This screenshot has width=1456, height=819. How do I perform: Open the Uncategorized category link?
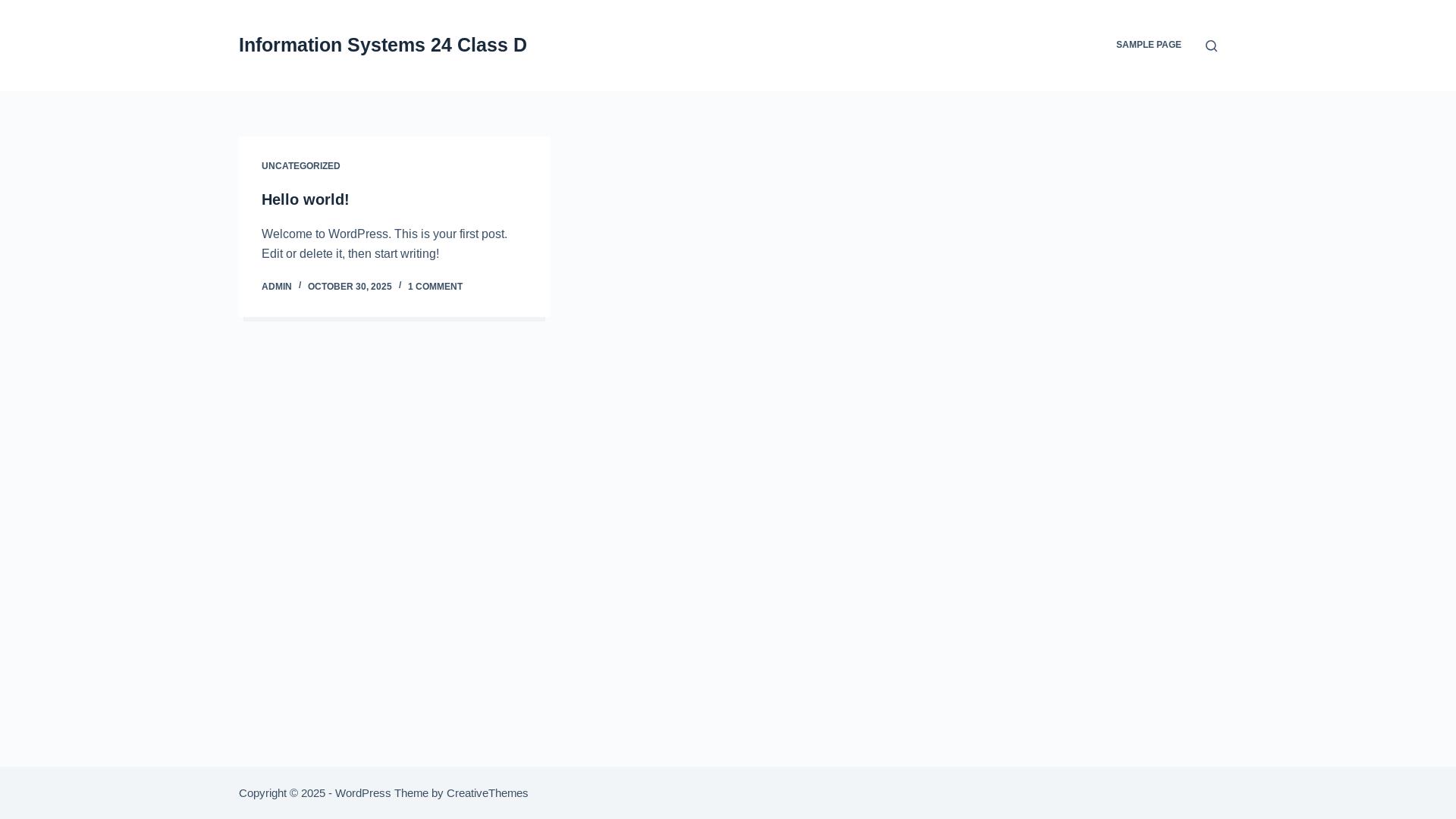click(x=300, y=166)
